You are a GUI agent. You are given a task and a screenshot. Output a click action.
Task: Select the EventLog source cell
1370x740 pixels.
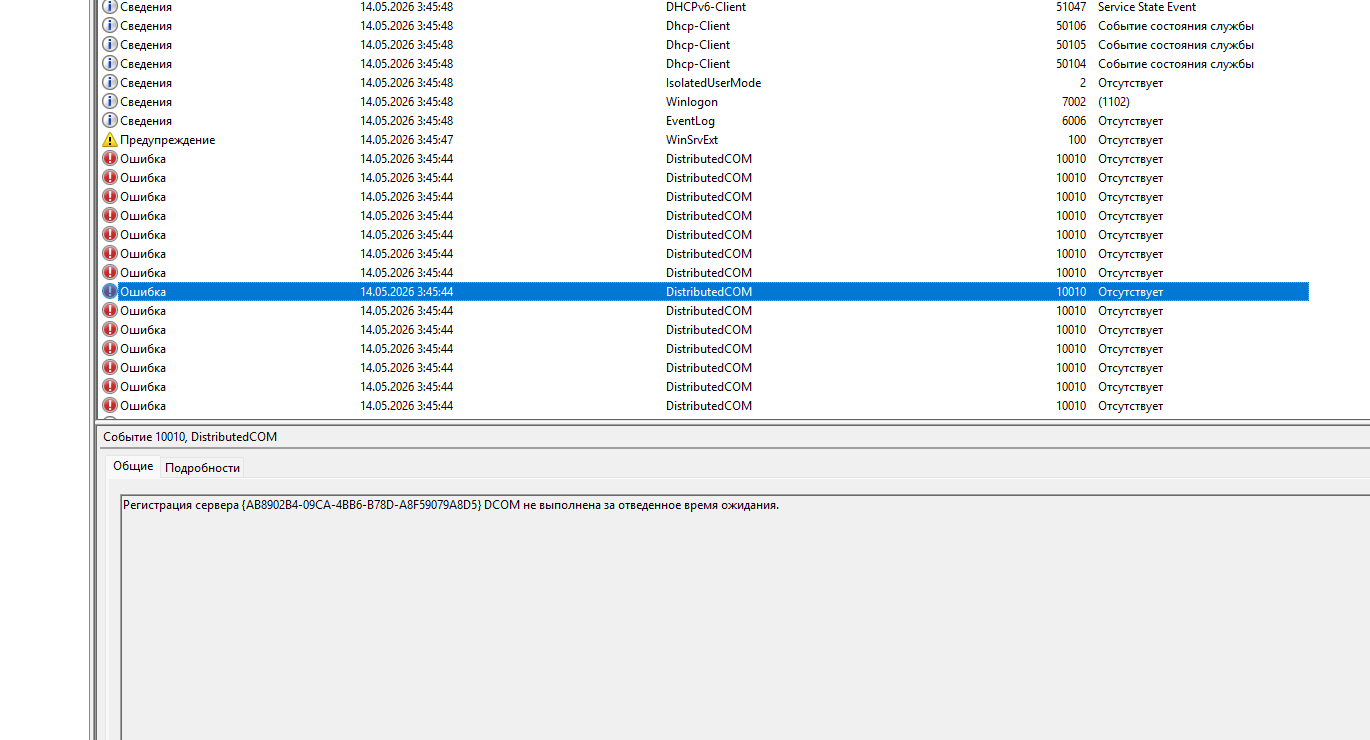pyautogui.click(x=691, y=121)
